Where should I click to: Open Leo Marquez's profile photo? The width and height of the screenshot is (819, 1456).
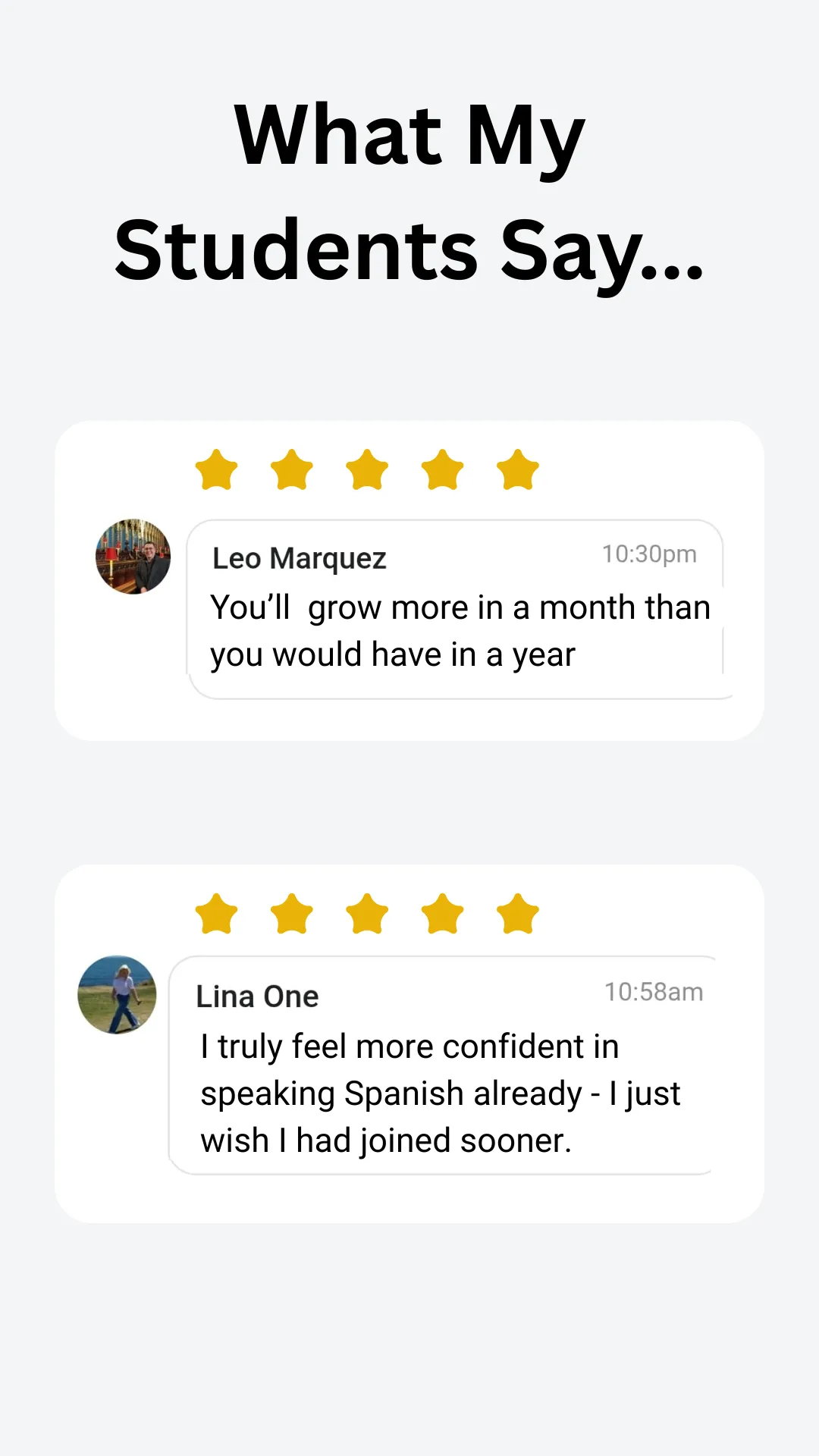[x=133, y=557]
